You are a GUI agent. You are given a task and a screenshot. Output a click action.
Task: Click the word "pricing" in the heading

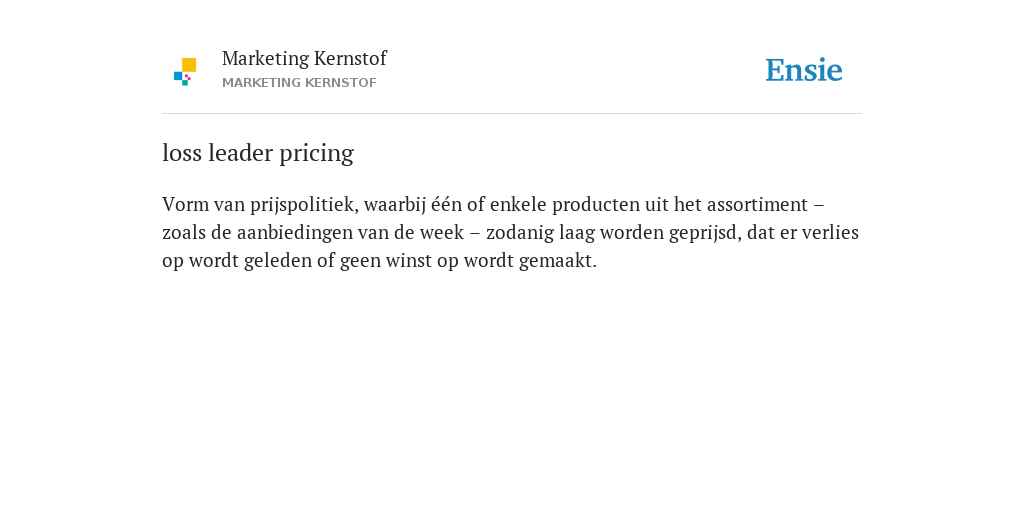317,155
